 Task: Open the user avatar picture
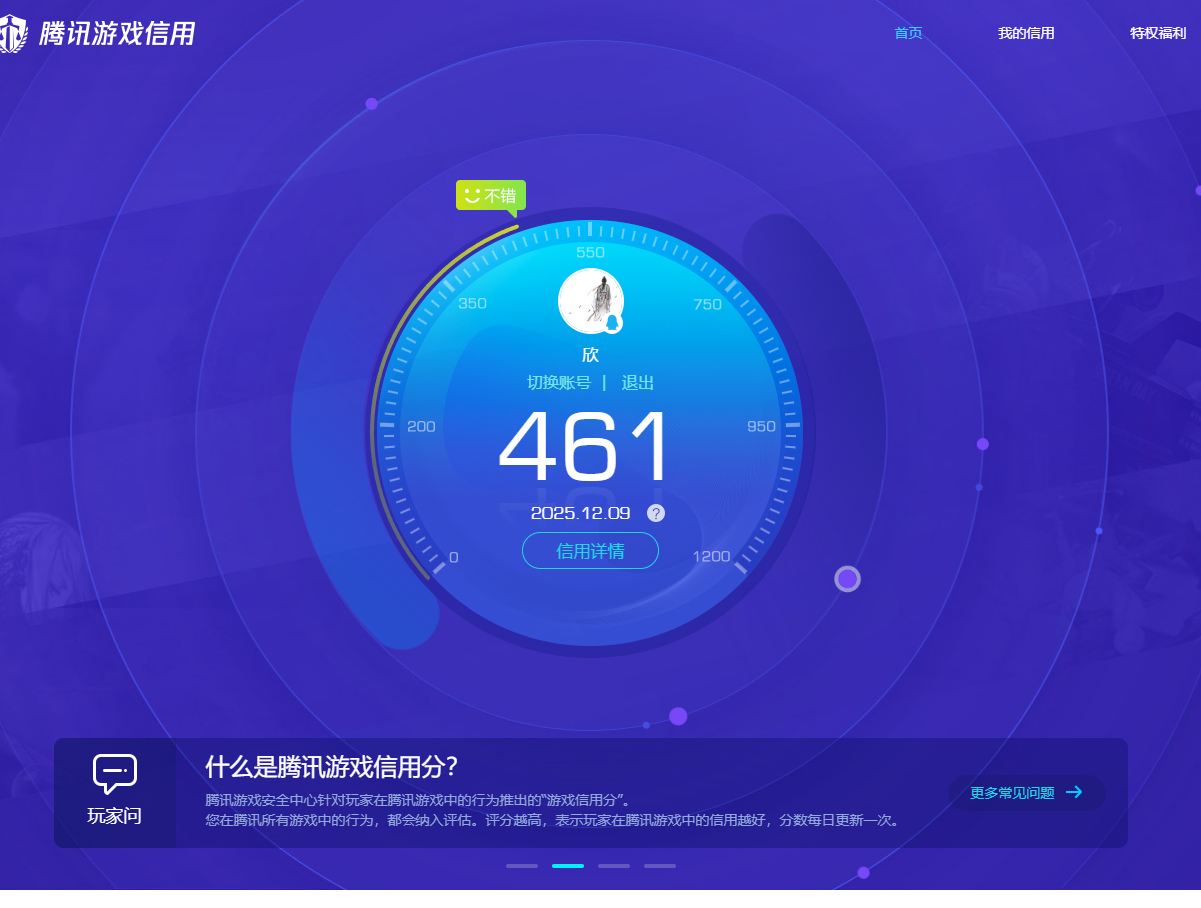(x=590, y=300)
